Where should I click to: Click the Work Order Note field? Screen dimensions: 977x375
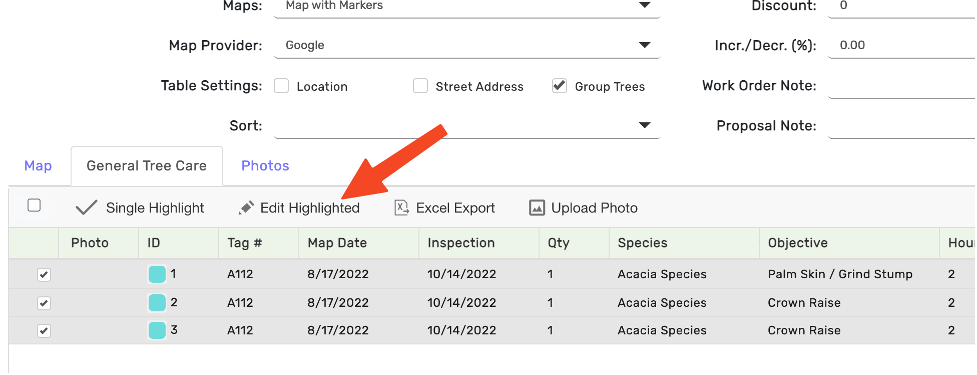[x=902, y=85]
